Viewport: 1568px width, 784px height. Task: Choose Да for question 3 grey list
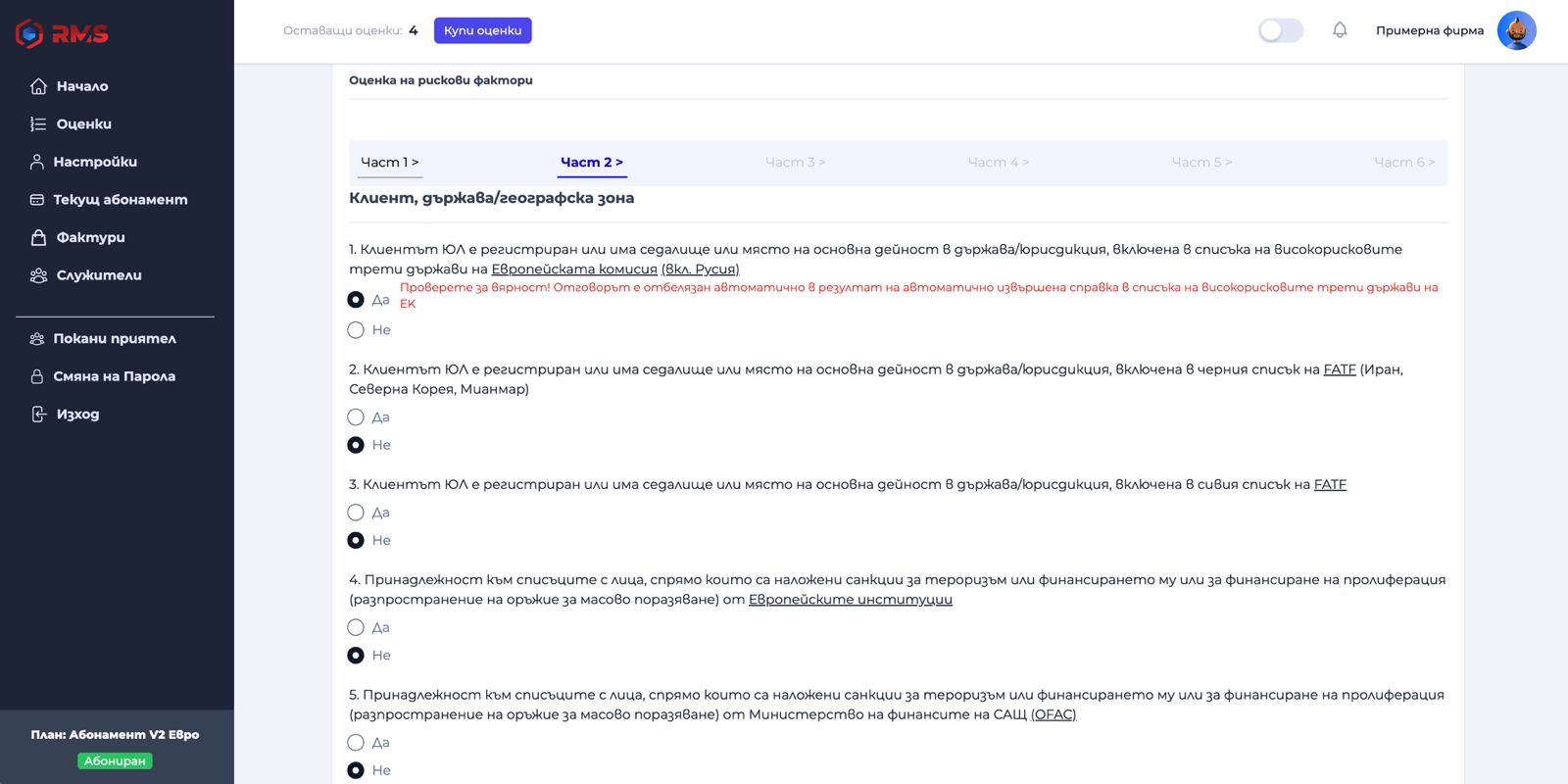point(356,513)
